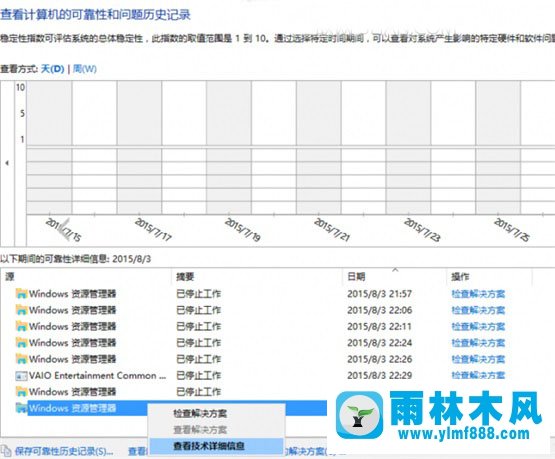Choose 查看技术详细信息 in the context menu
Image resolution: width=555 pixels, height=459 pixels.
click(216, 446)
